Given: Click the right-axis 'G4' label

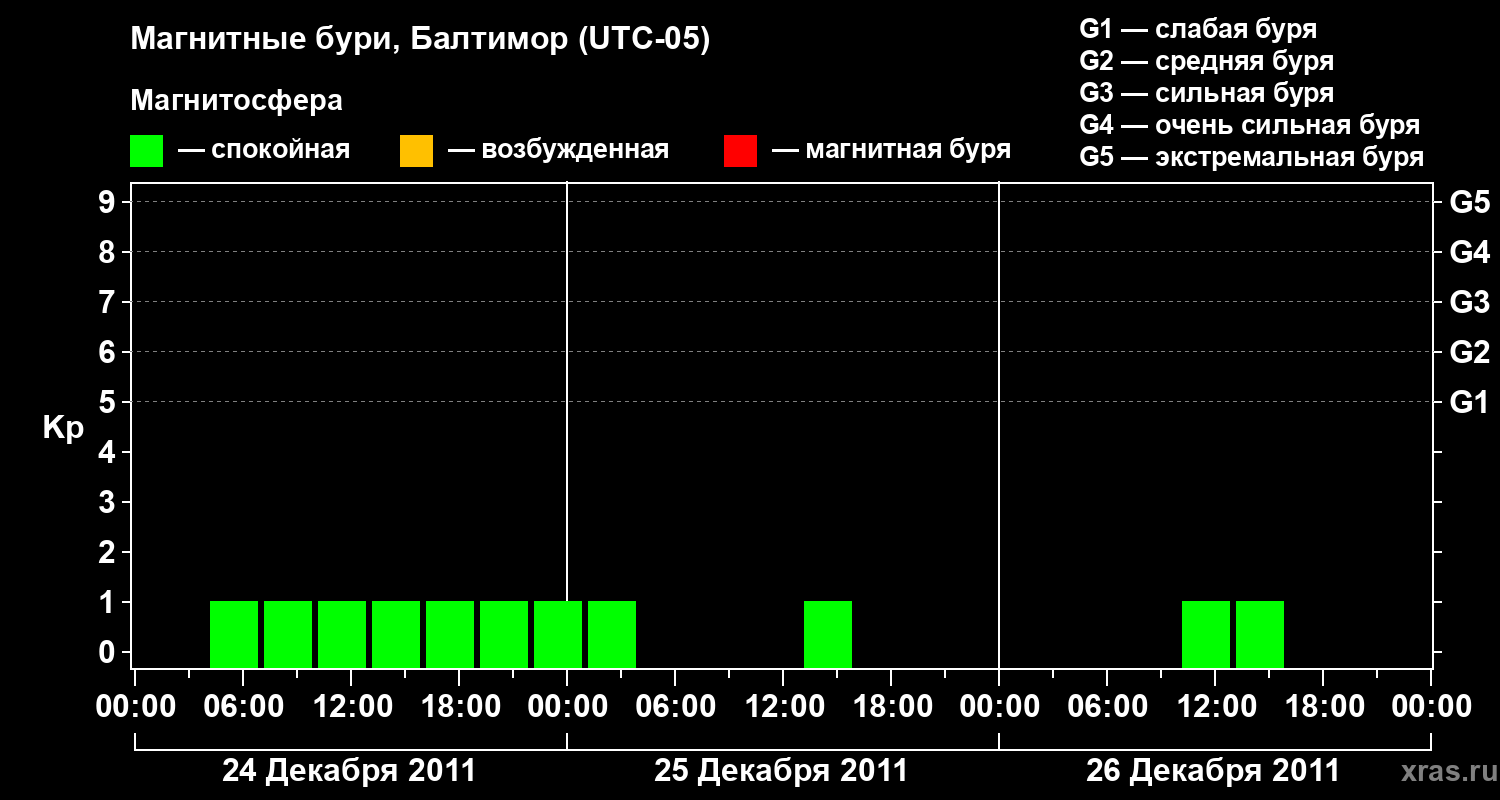Looking at the screenshot, I should (1469, 252).
